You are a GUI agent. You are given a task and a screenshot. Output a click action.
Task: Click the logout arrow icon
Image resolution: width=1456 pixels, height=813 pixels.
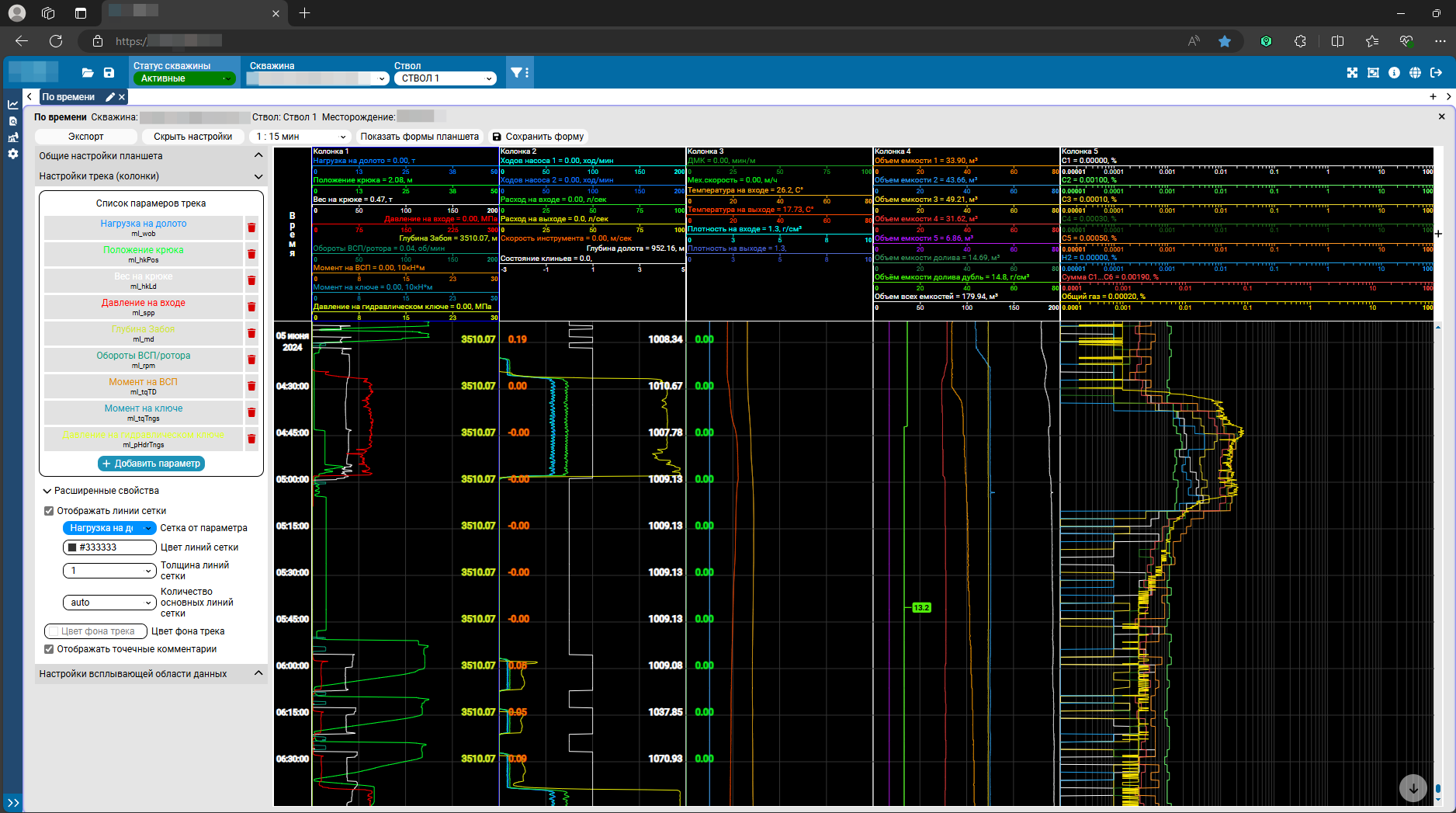1436,72
